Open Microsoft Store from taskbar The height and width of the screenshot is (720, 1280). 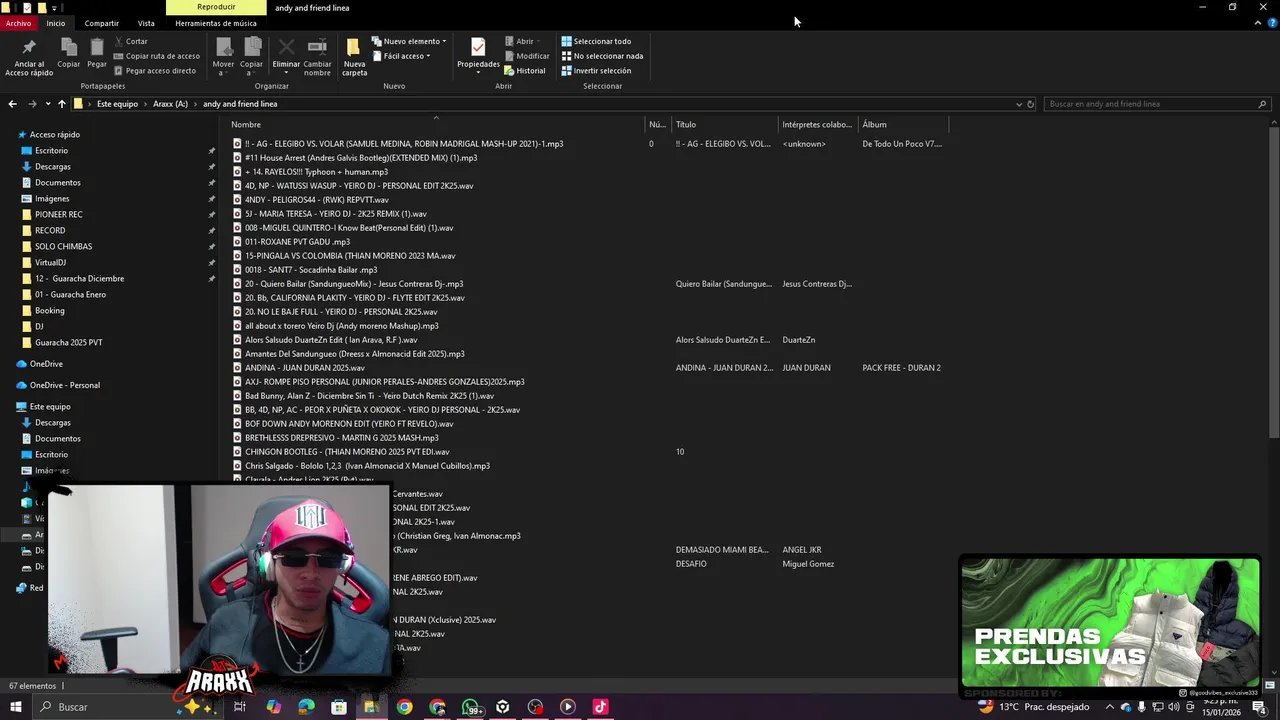(339, 707)
